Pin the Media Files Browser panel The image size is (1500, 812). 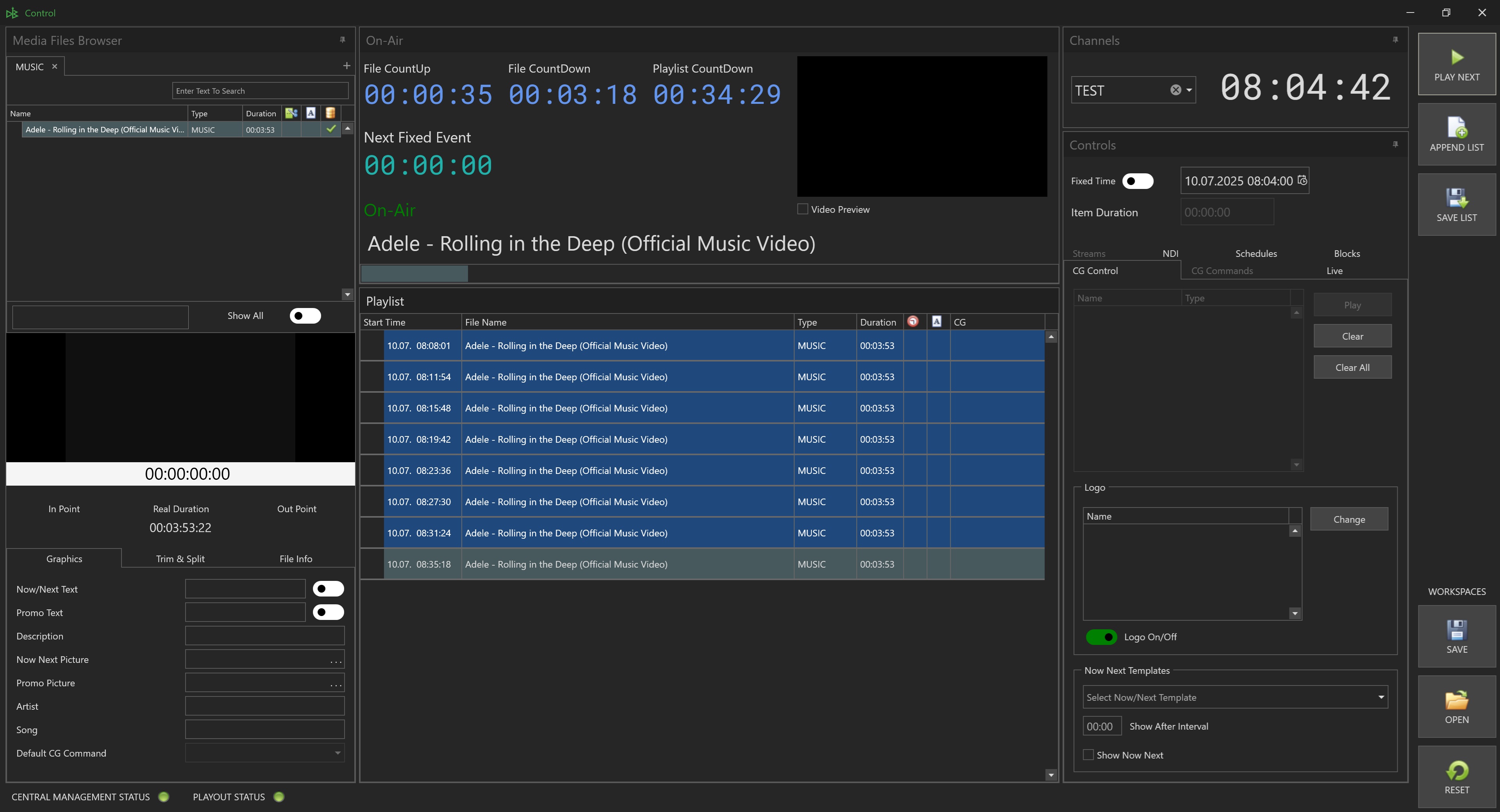[343, 39]
